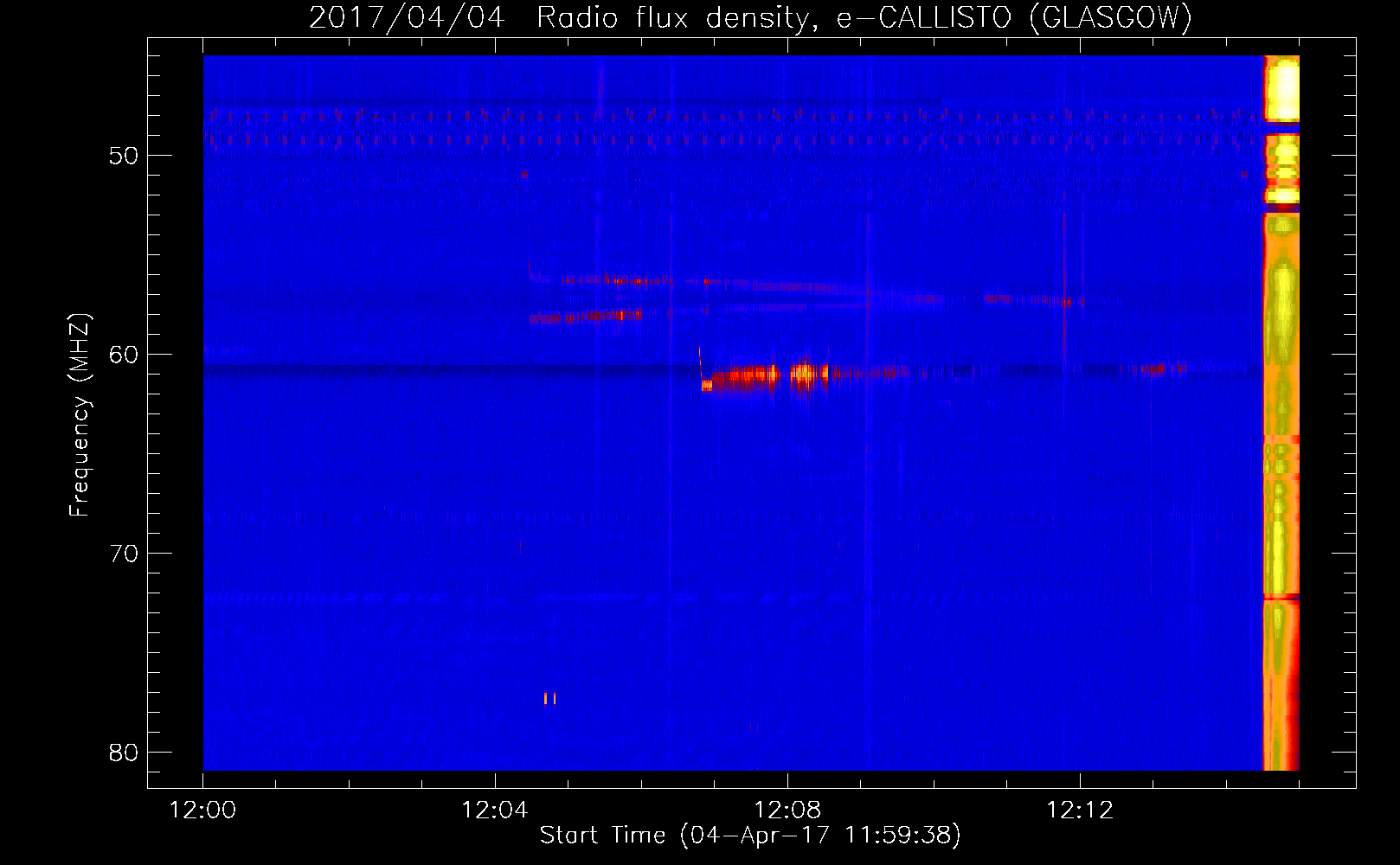Click the small orange double mark near 77 MHz

549,699
